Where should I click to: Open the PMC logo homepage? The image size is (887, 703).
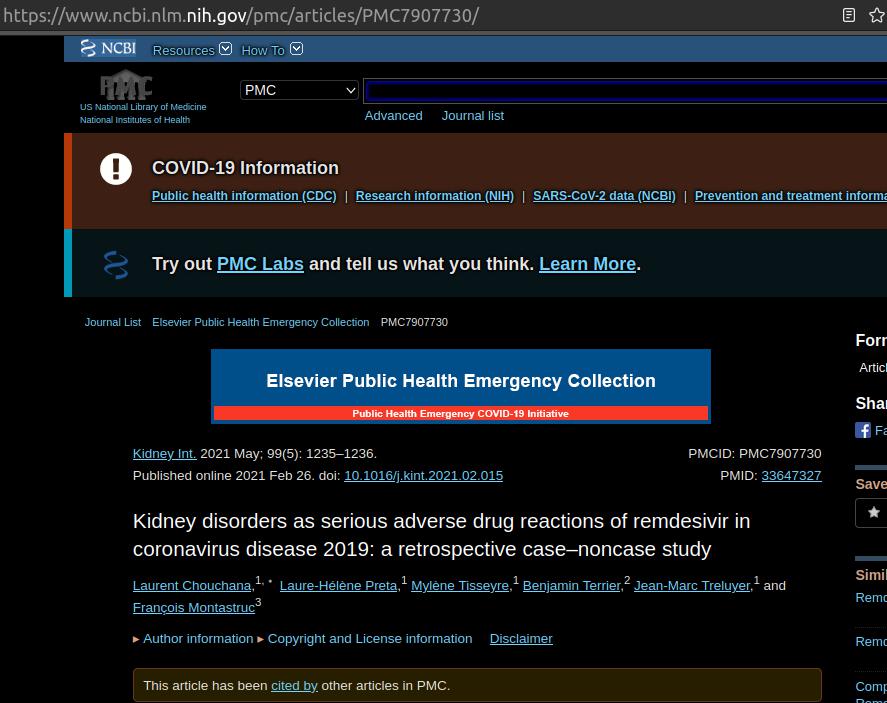126,85
